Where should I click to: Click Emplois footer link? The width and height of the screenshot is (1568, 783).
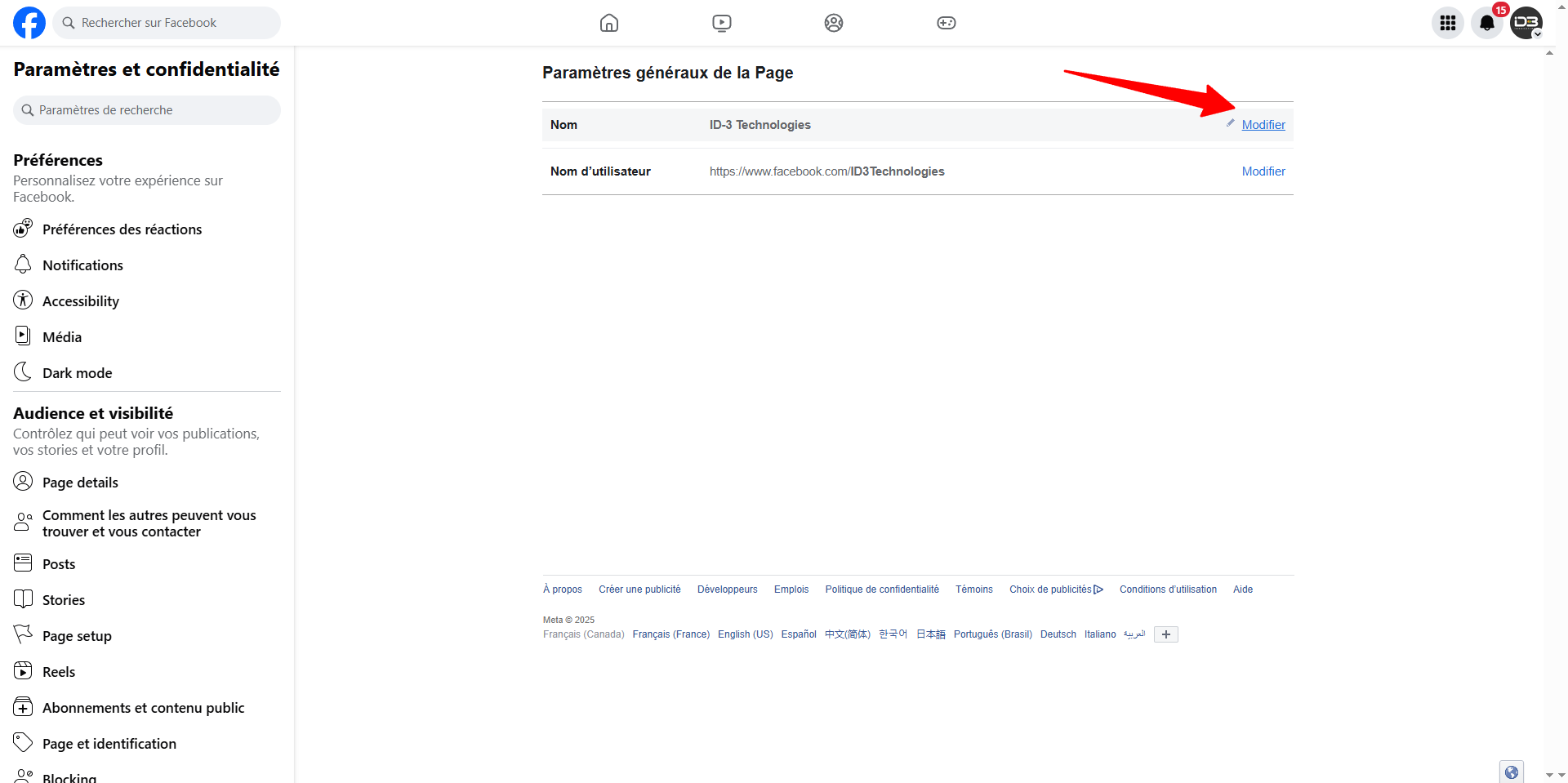tap(791, 589)
